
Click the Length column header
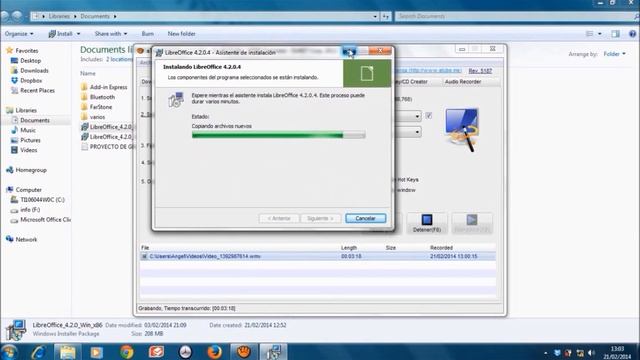click(349, 248)
